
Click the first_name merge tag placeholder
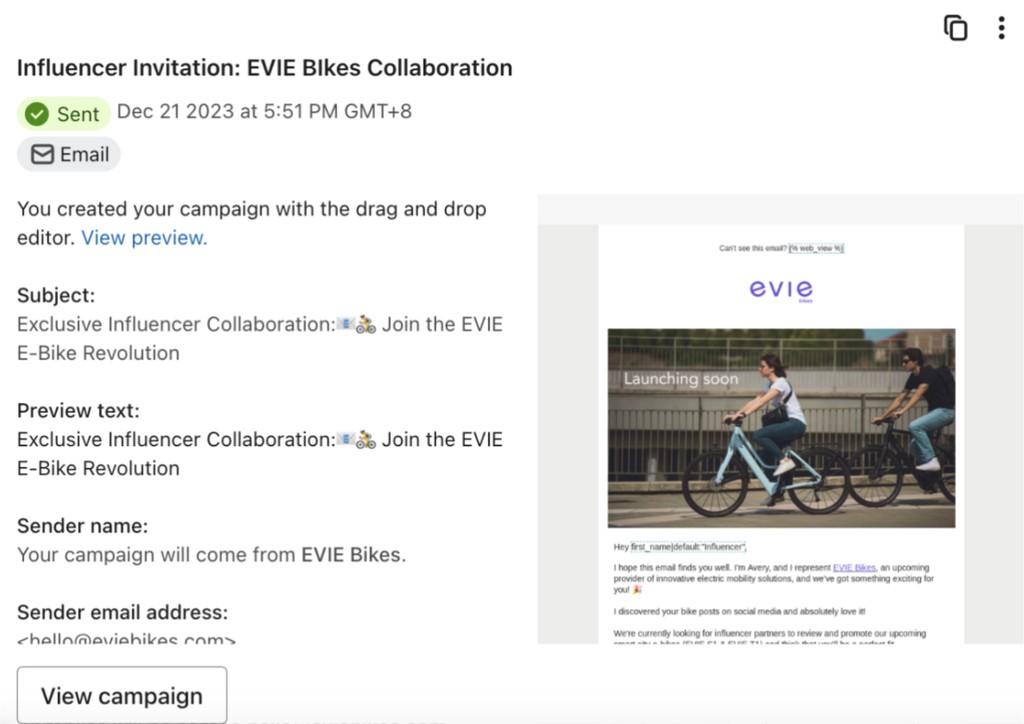coord(688,547)
